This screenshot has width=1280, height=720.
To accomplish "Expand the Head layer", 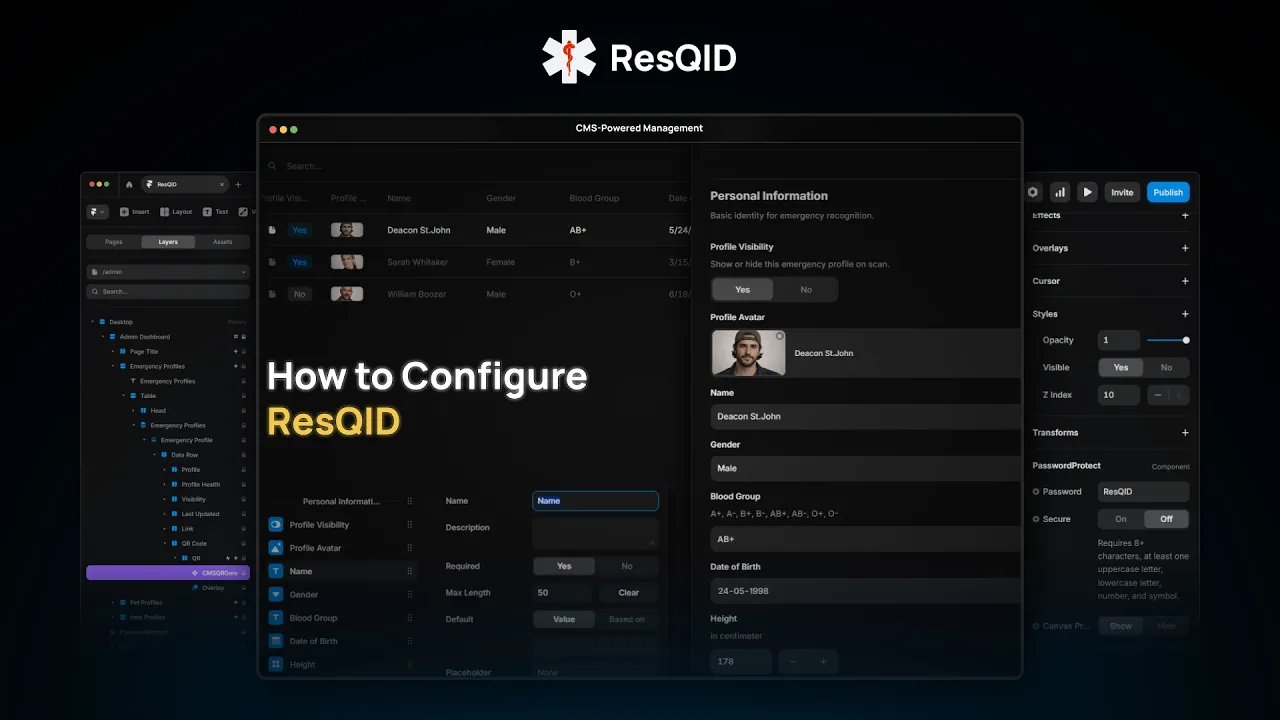I will [x=133, y=411].
